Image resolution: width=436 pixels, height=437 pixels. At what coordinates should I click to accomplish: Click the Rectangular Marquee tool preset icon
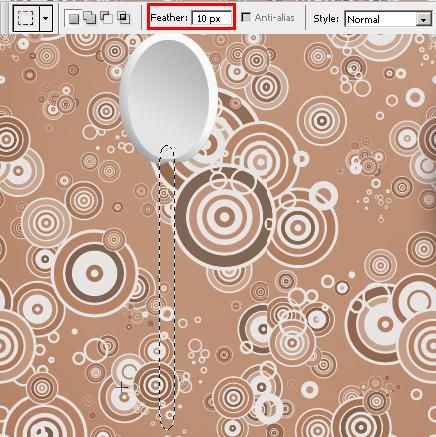pos(26,18)
